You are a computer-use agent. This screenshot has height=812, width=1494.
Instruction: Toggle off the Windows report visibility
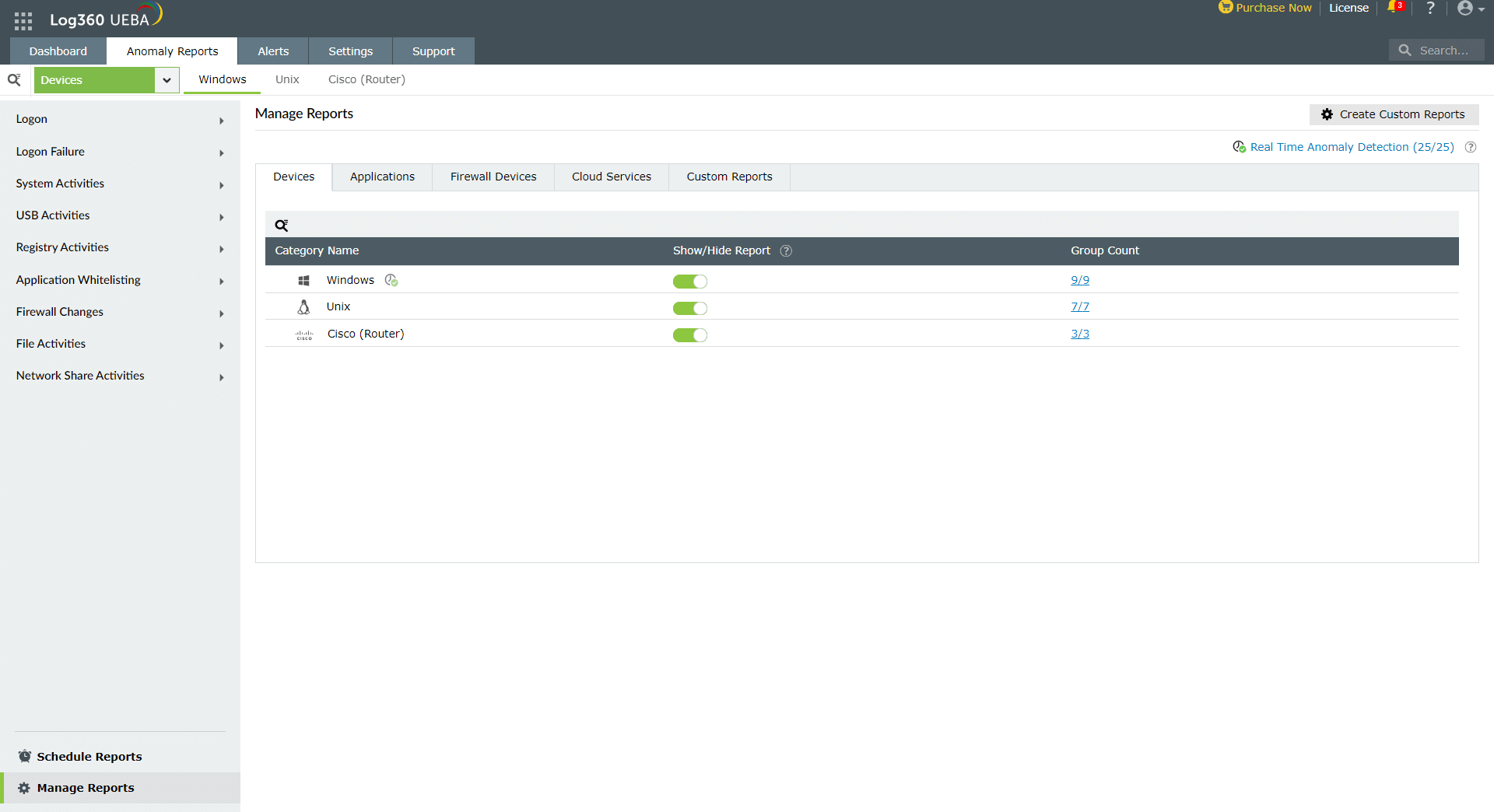(x=690, y=282)
